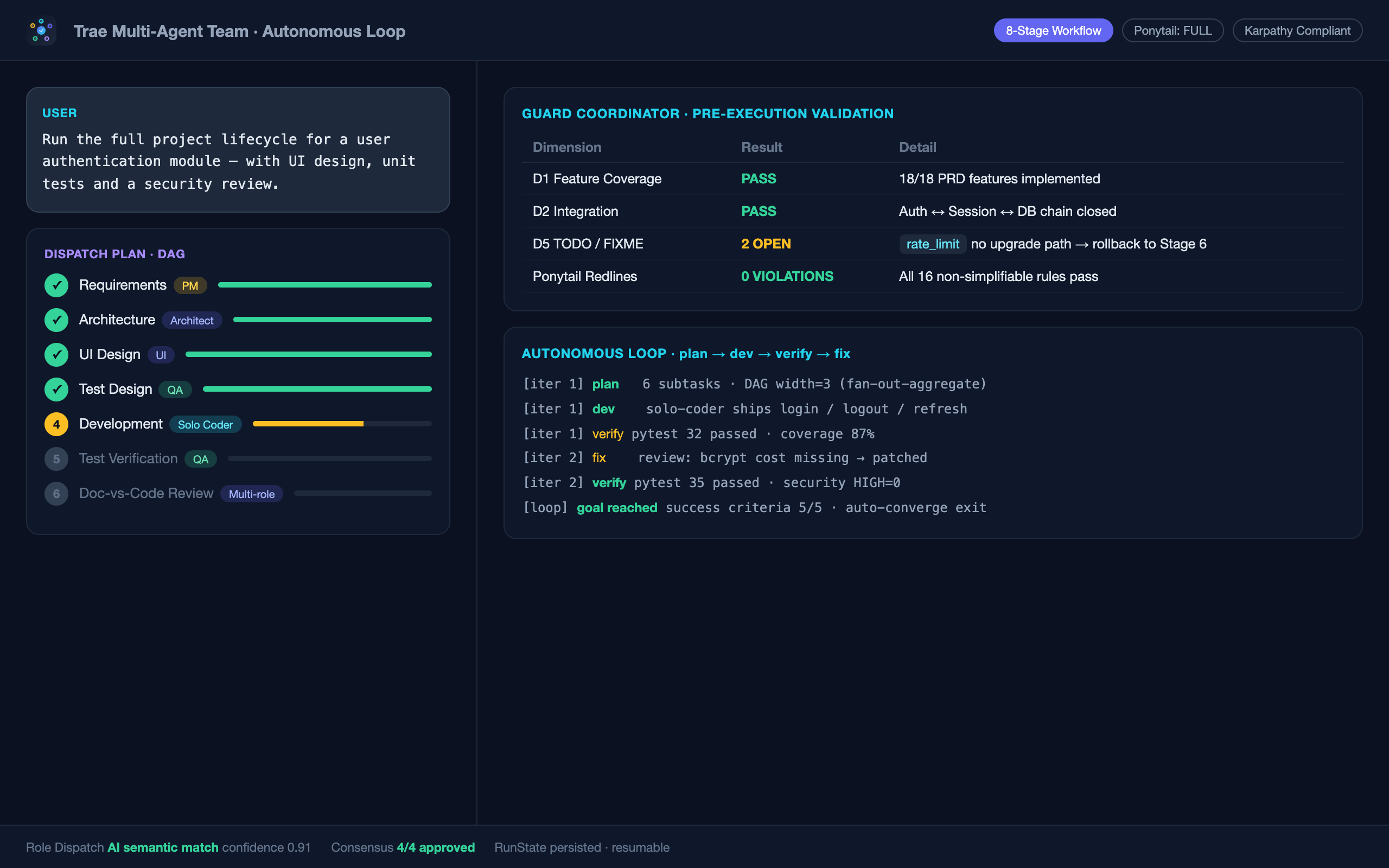Click the UI Design stage checkmark
The width and height of the screenshot is (1389, 868).
point(56,355)
